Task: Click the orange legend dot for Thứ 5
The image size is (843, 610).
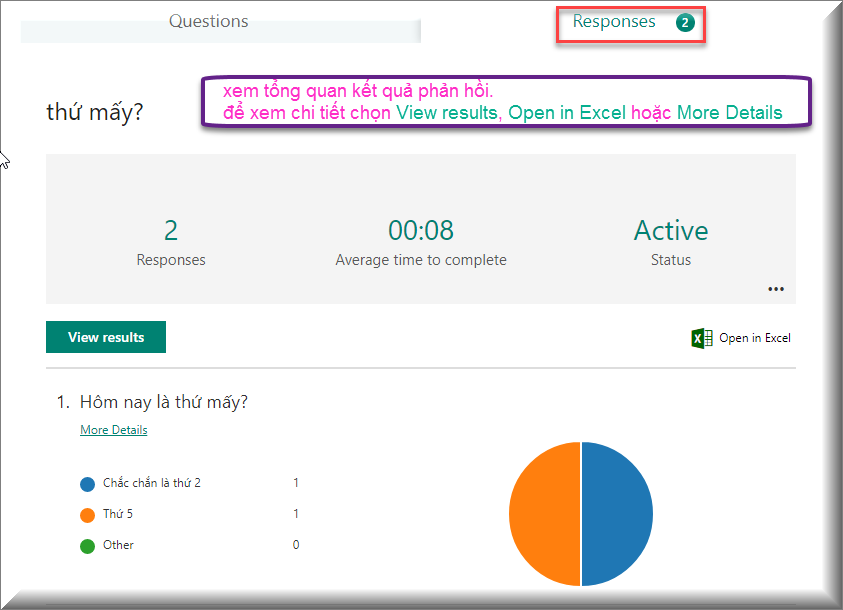Action: 87,515
